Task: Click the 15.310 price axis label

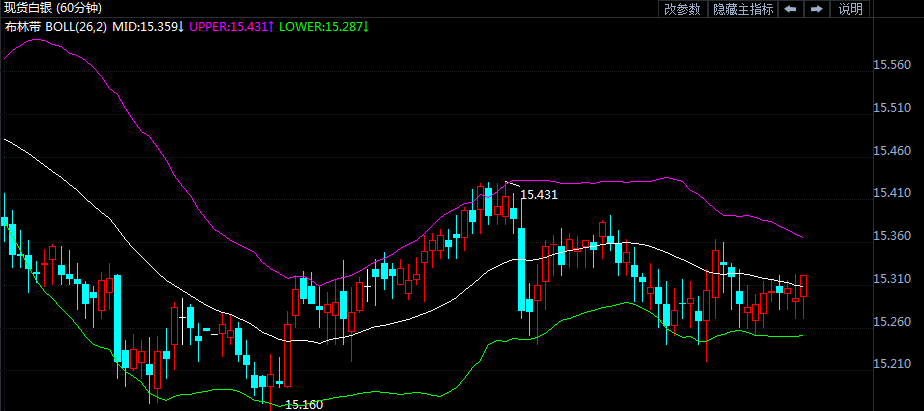Action: coord(891,279)
